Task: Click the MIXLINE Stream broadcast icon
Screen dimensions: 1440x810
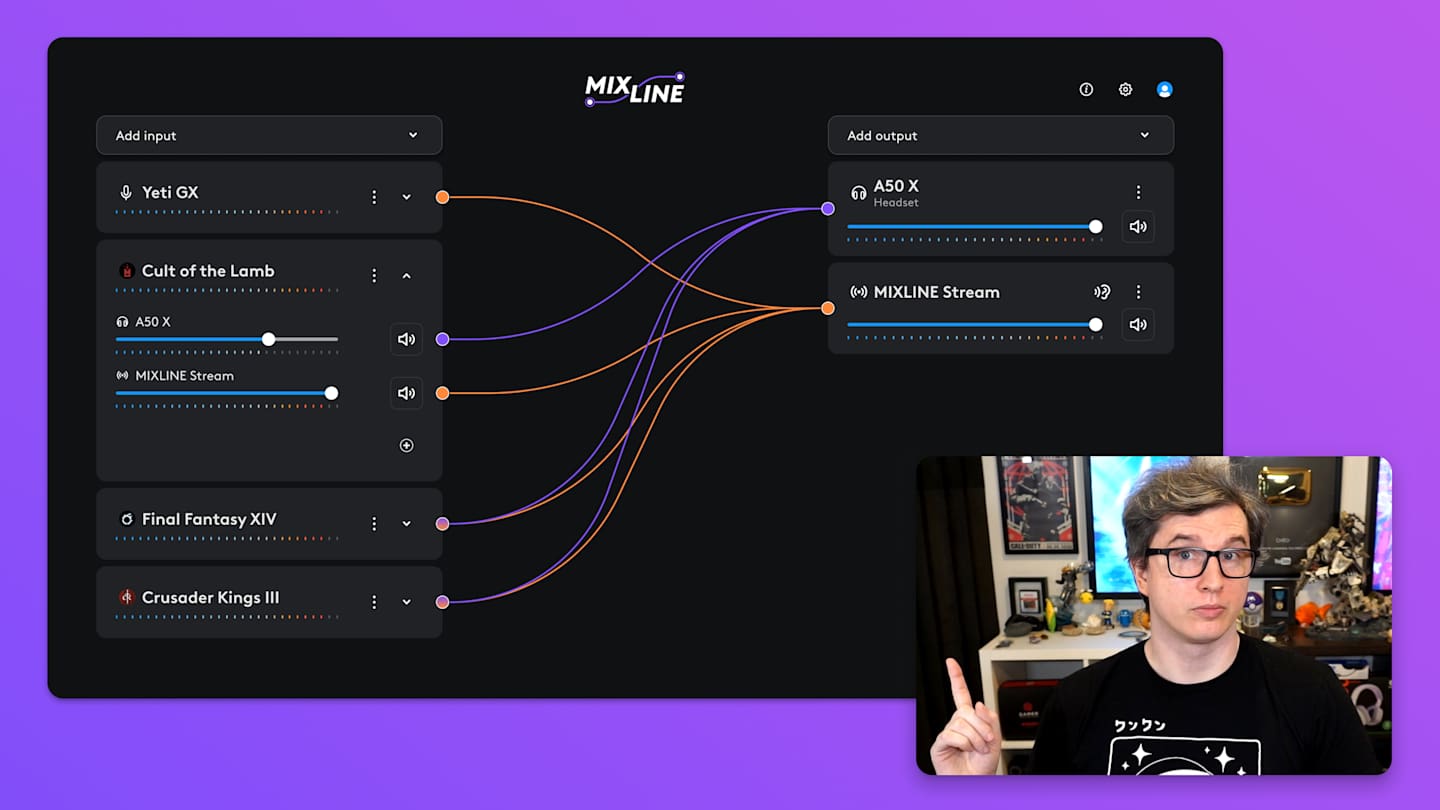Action: 858,292
